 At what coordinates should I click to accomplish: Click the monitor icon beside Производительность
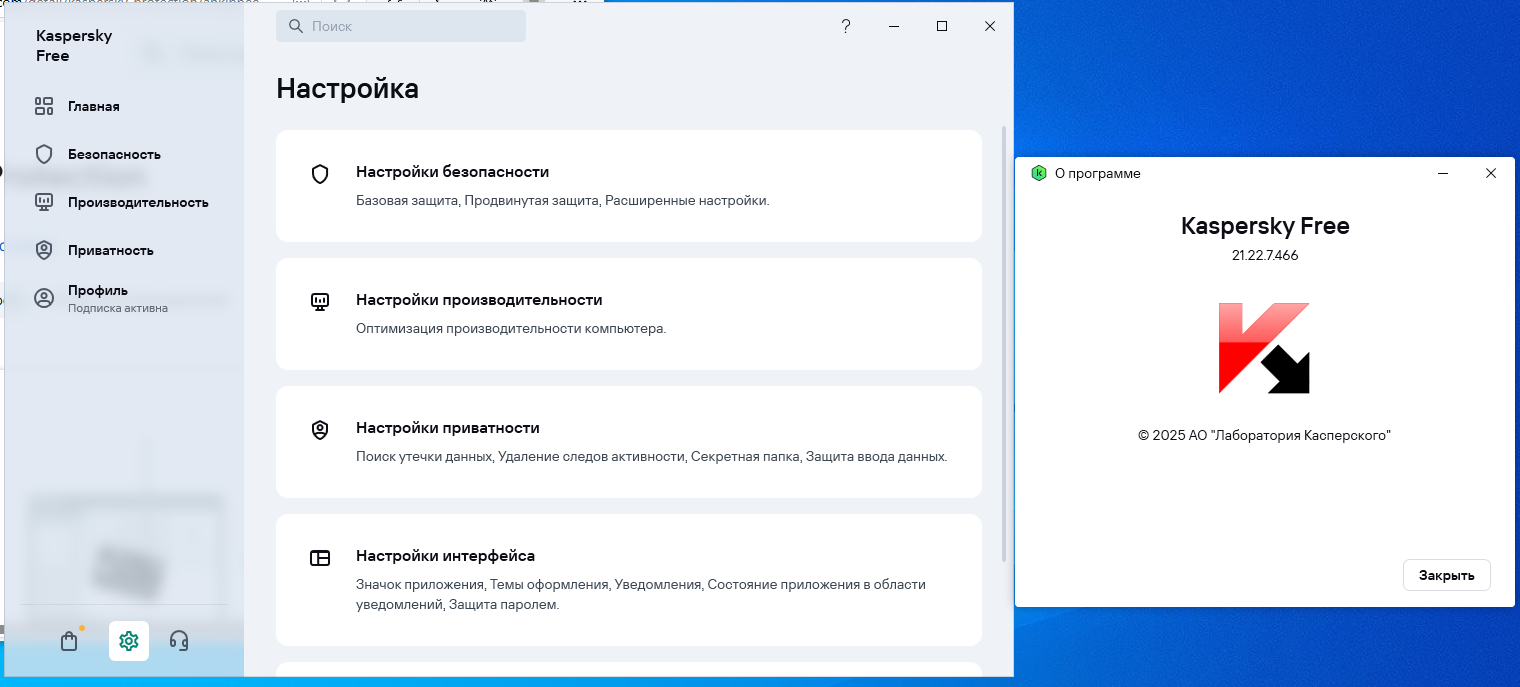(44, 202)
